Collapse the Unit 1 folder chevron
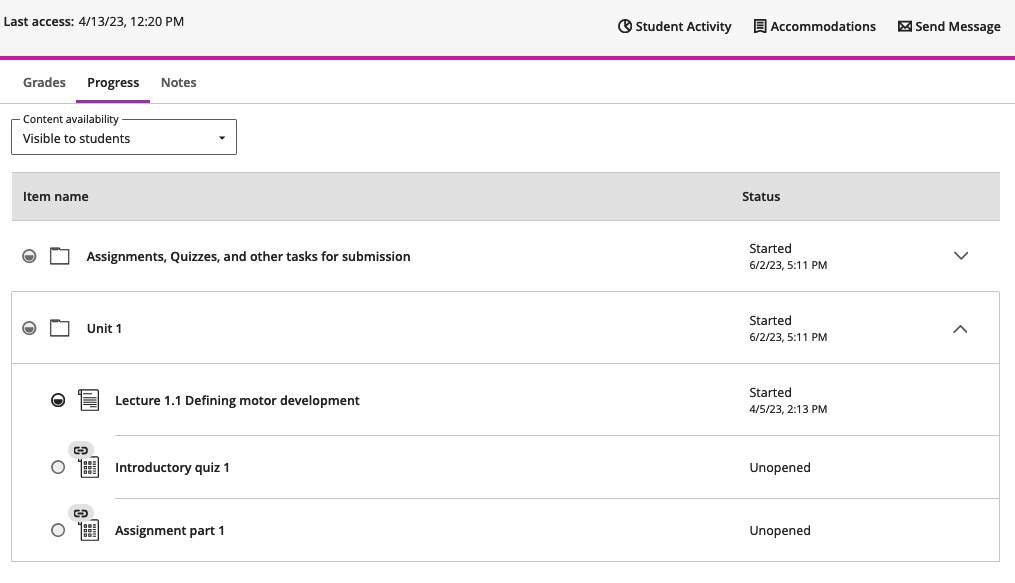 tap(960, 328)
